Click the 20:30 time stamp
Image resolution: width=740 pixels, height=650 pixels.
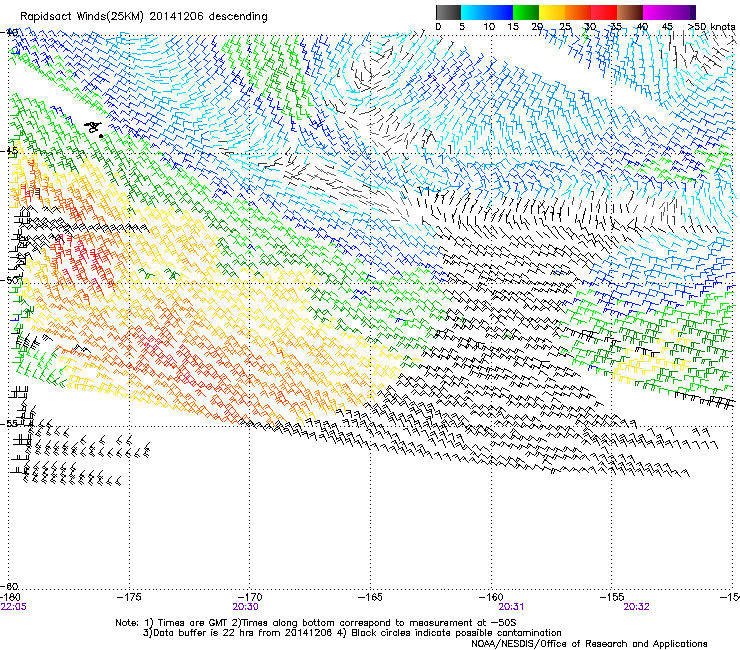[x=245, y=607]
